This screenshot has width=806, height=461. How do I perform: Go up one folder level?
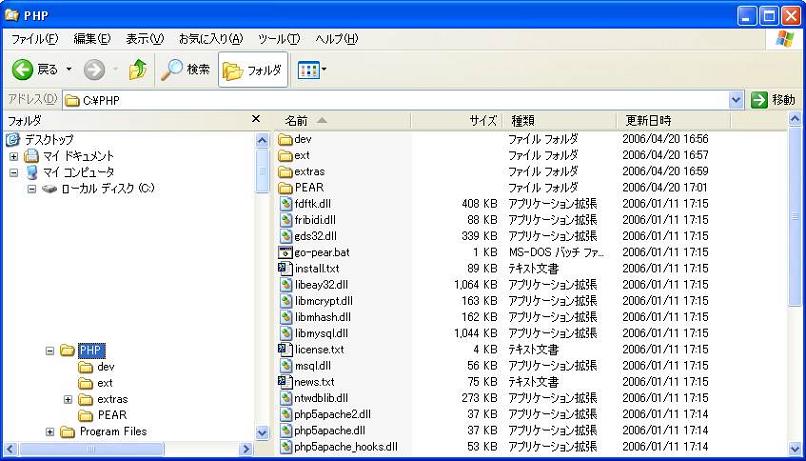138,69
